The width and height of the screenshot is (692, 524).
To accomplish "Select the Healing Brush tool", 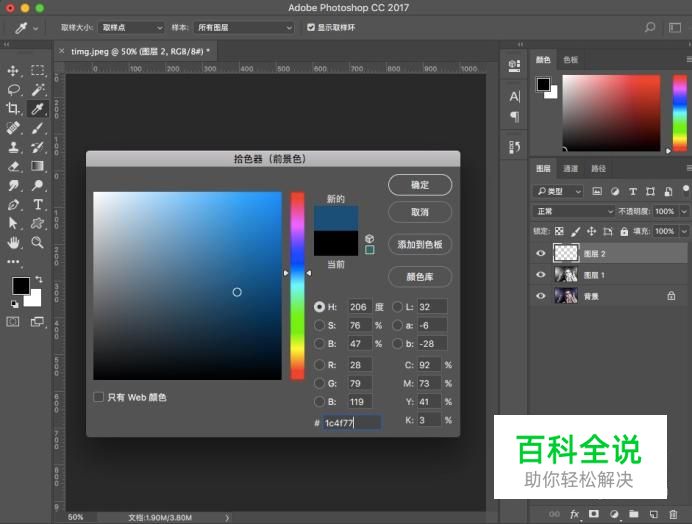I will tap(13, 128).
